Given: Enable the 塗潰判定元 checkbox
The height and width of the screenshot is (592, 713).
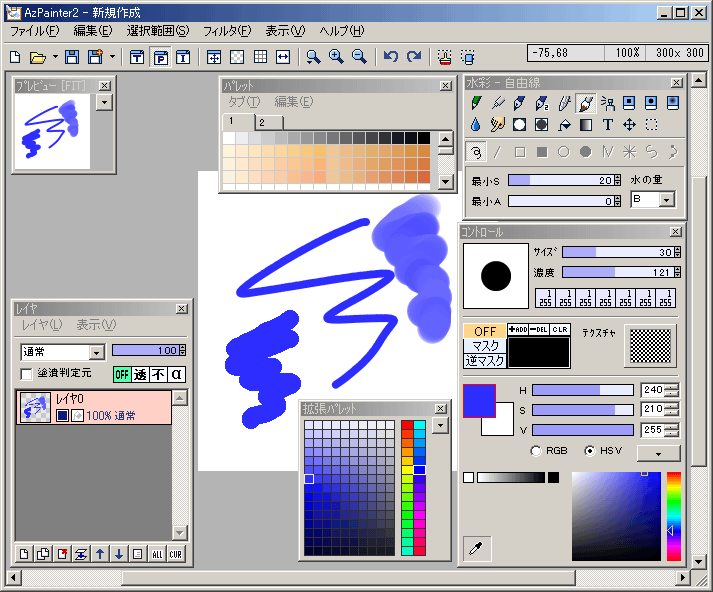Looking at the screenshot, I should (27, 374).
